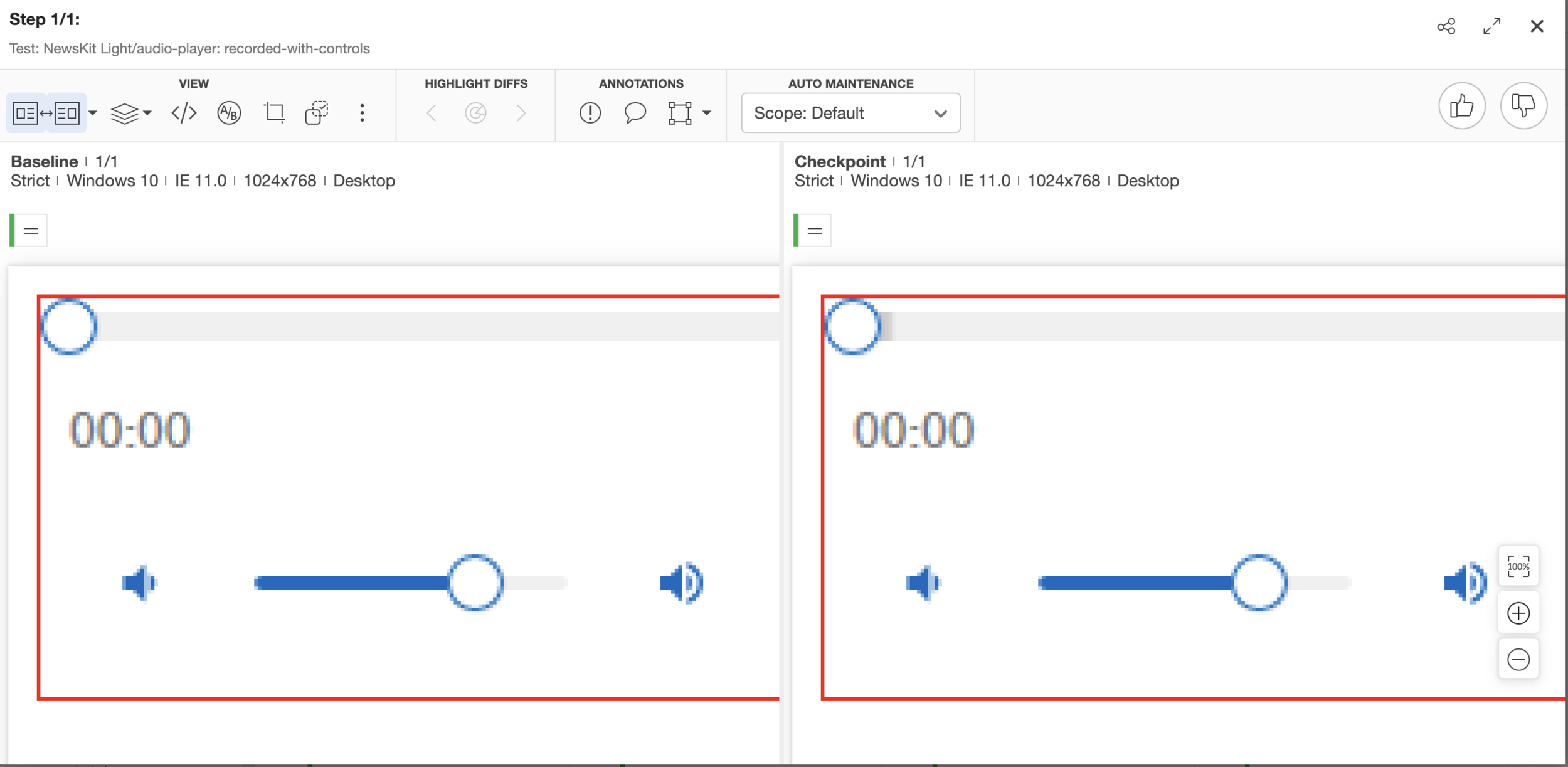This screenshot has width=1568, height=767.
Task: Click the A/B compare icon
Action: pos(229,114)
